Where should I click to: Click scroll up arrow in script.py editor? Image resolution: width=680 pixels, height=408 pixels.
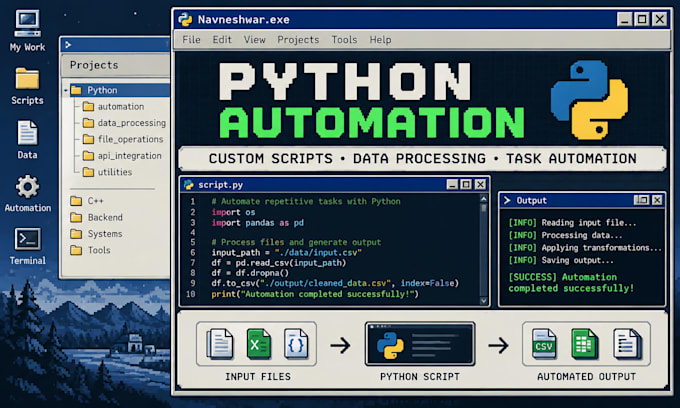click(484, 199)
